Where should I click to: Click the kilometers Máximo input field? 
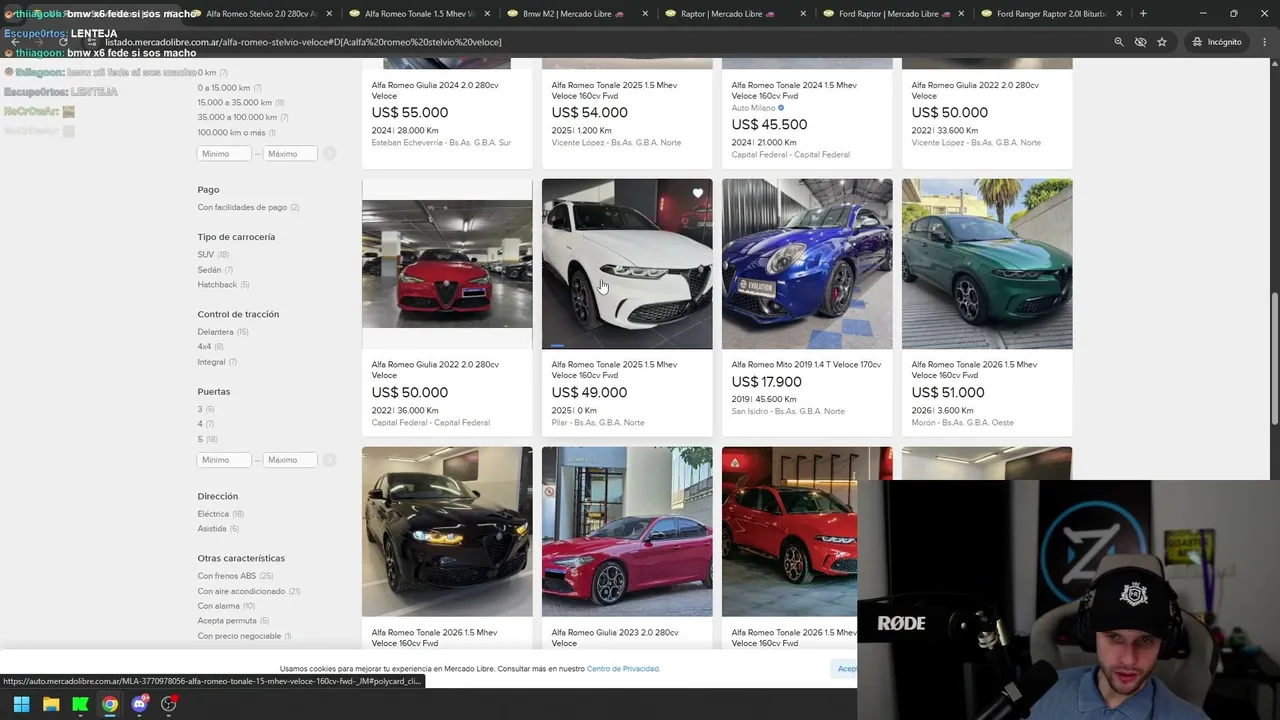coord(290,154)
